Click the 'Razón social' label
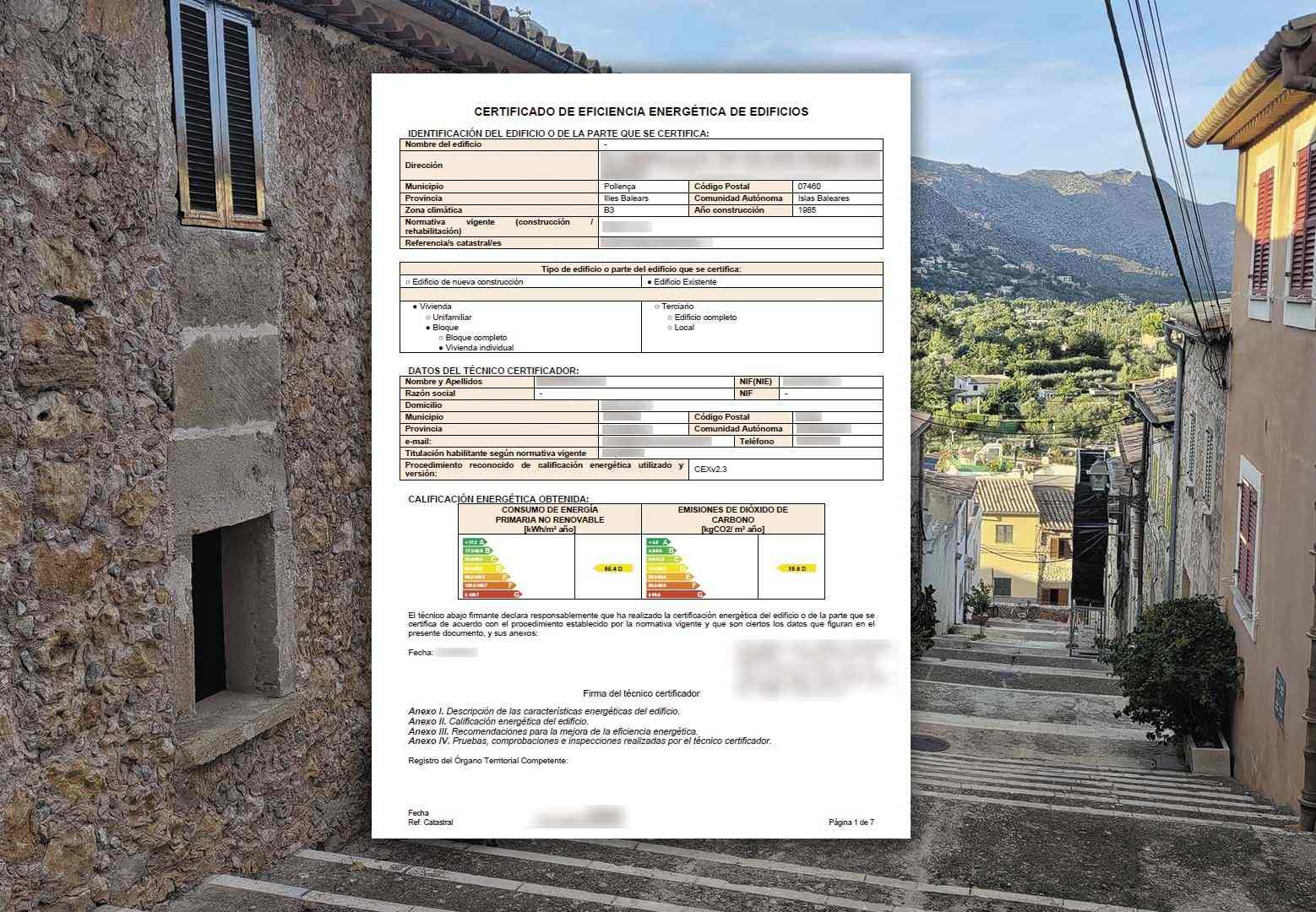1316x912 pixels. pos(430,394)
